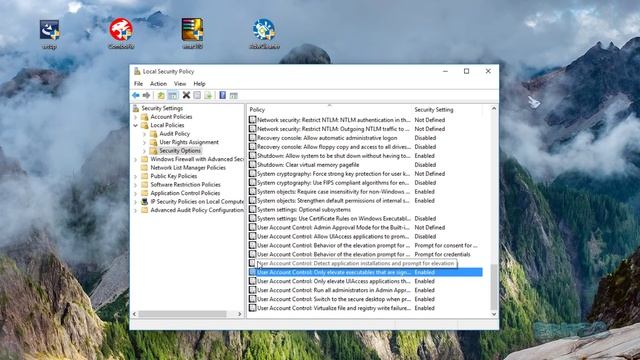Expand the Public Key Policies node
The height and width of the screenshot is (360, 640).
point(136,176)
